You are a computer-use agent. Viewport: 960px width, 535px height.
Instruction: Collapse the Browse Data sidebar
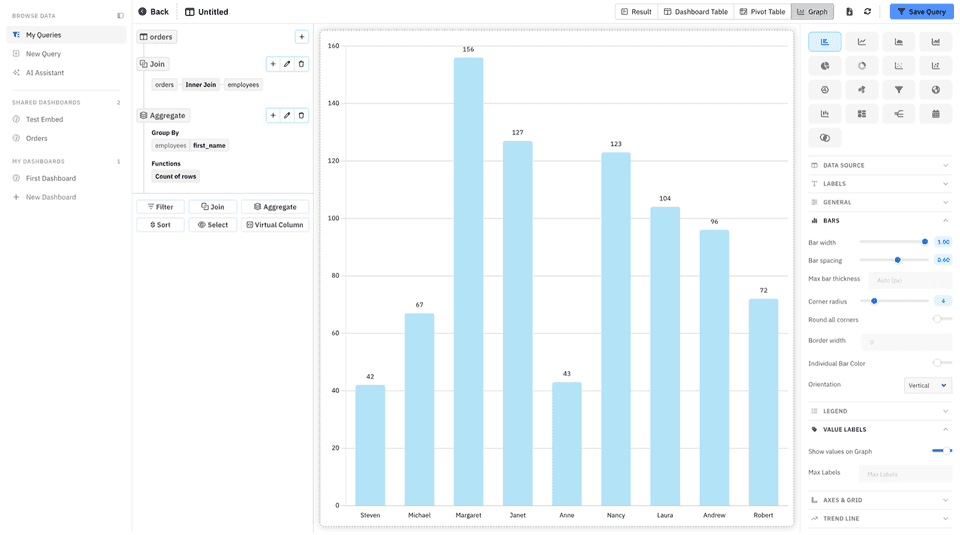pyautogui.click(x=121, y=16)
